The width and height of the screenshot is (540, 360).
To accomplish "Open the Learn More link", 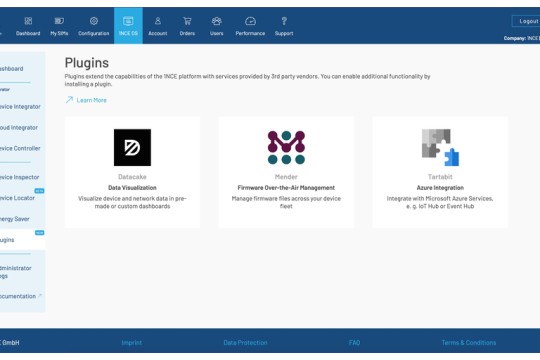I will (92, 100).
